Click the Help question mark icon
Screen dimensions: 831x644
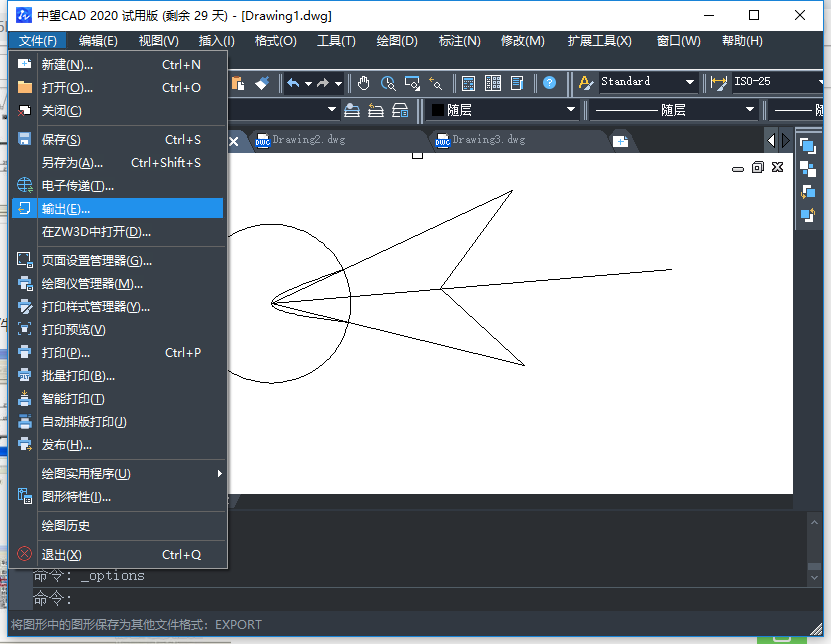pyautogui.click(x=549, y=83)
